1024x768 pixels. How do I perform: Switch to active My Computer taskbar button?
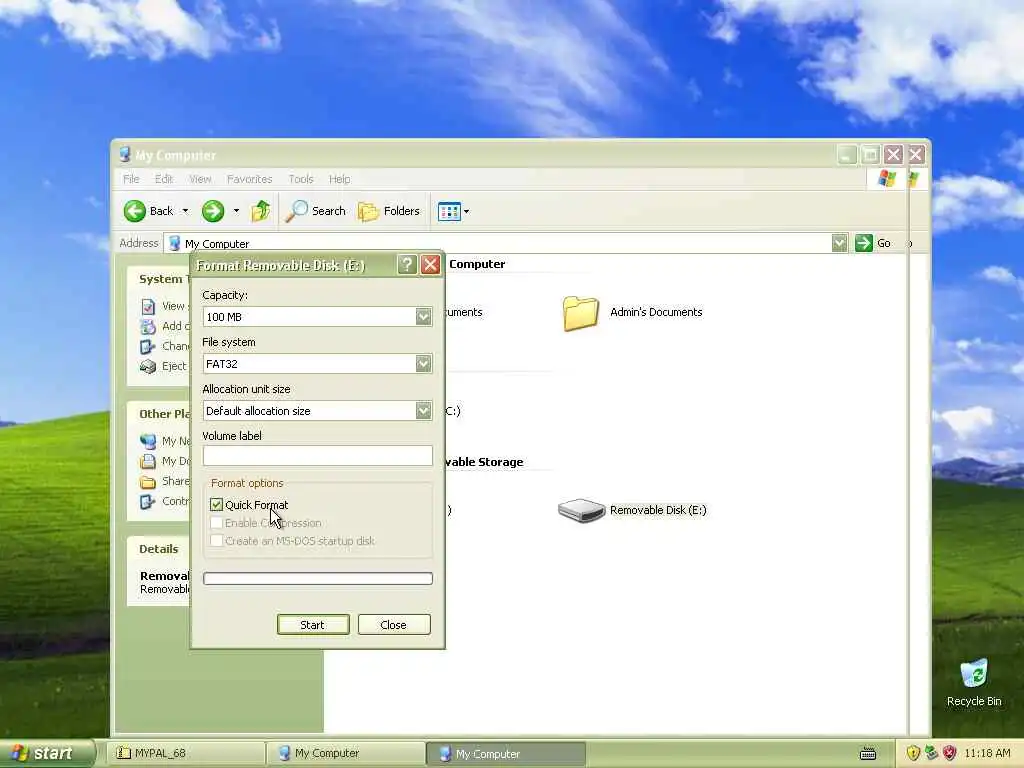click(506, 753)
